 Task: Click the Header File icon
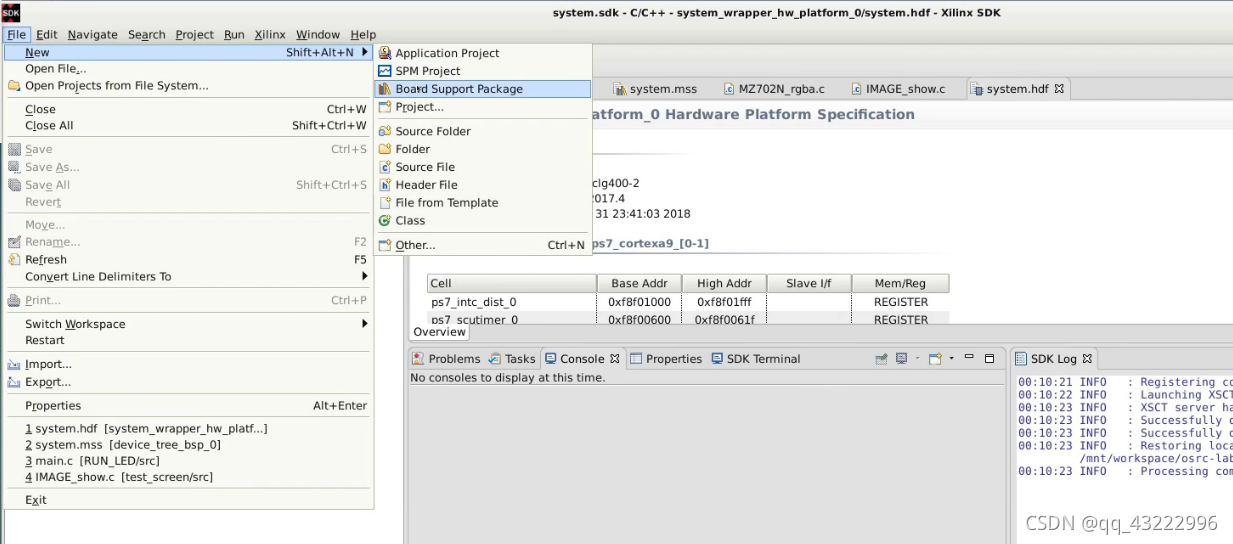[x=385, y=185]
